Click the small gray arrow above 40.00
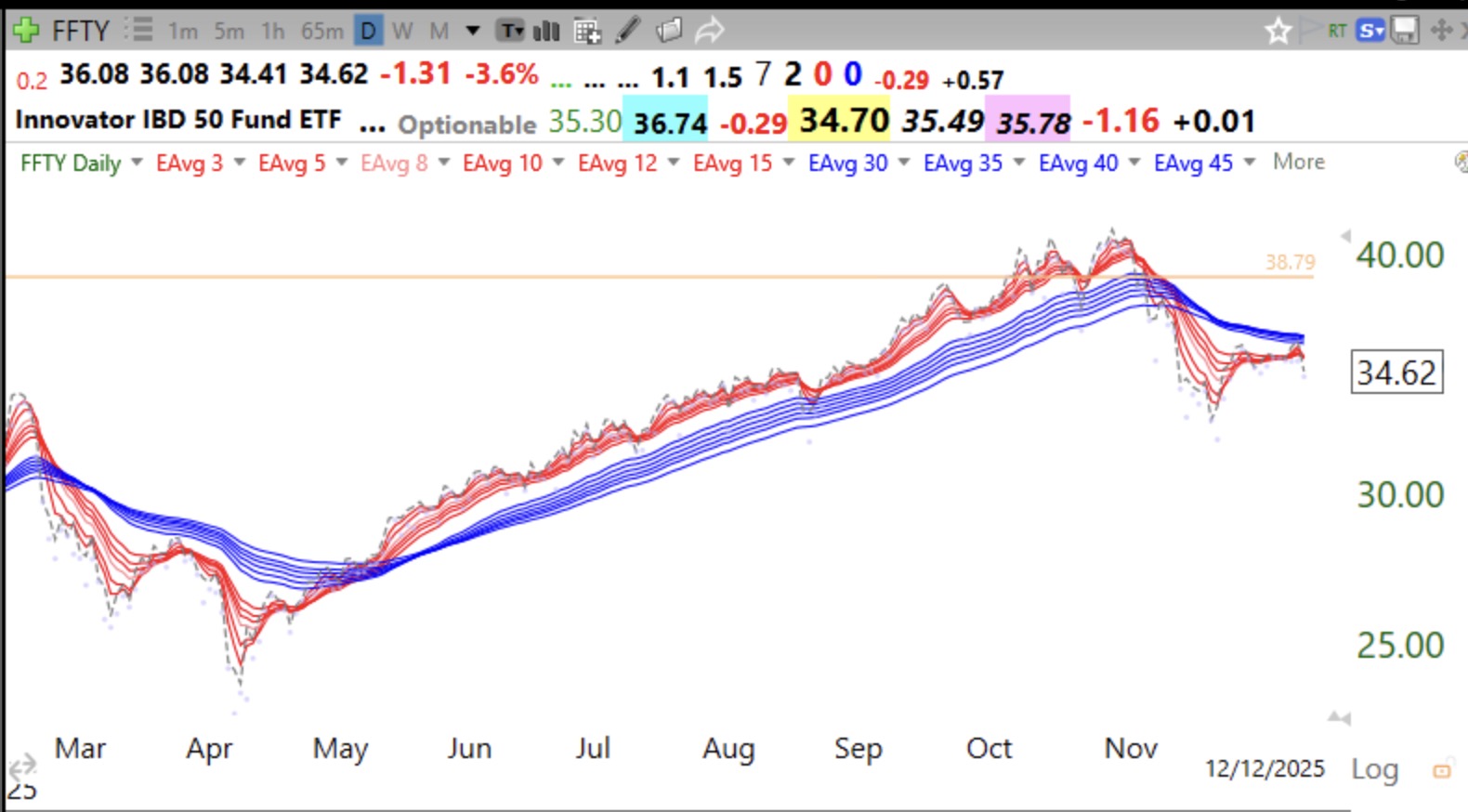This screenshot has height=812, width=1468. pos(1344,236)
